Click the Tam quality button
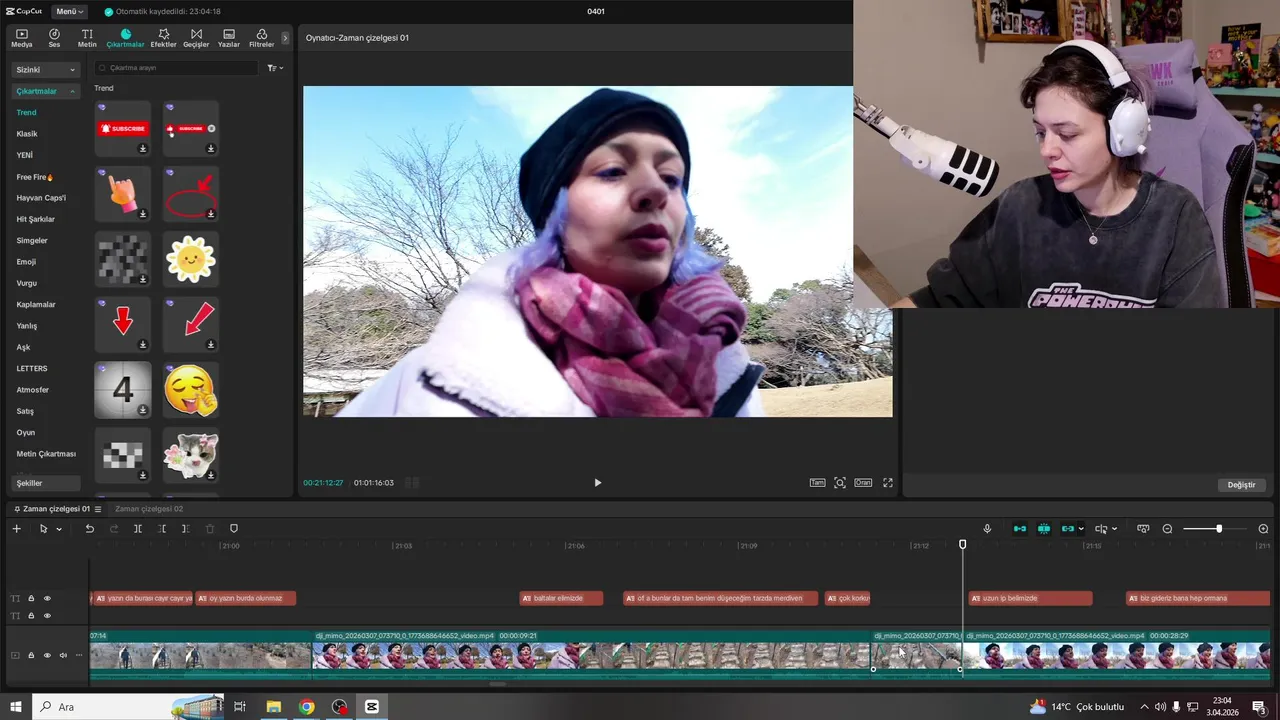 (x=817, y=483)
